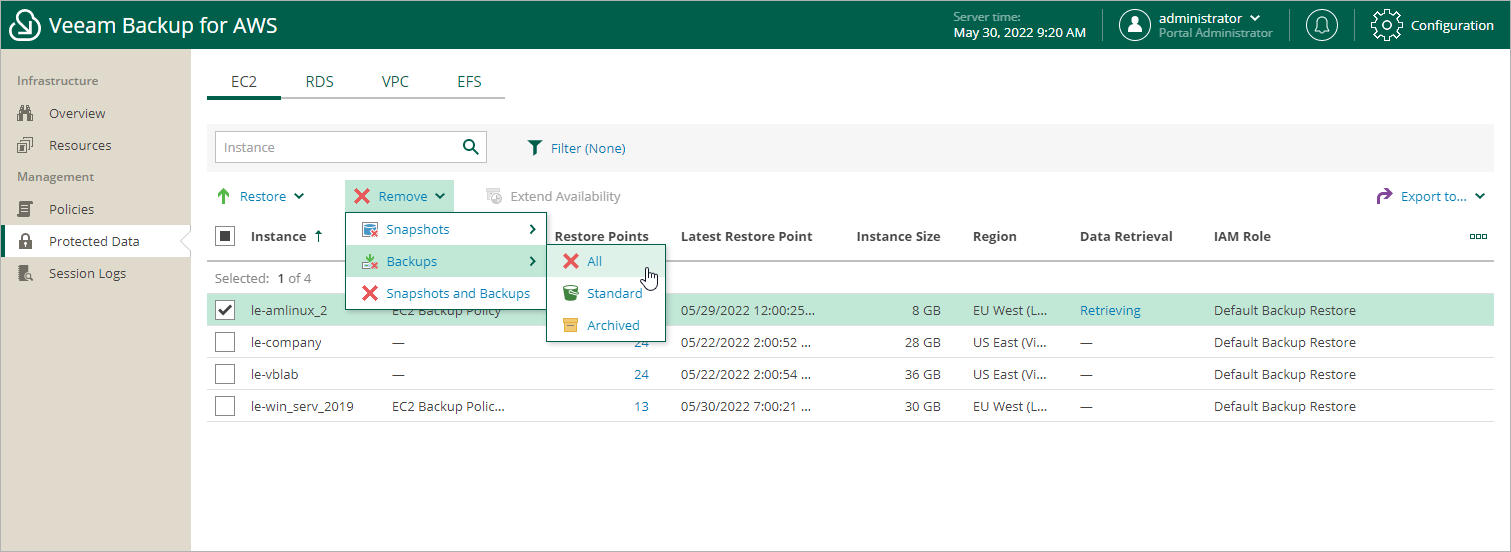Switch to the RDS tab

[320, 82]
